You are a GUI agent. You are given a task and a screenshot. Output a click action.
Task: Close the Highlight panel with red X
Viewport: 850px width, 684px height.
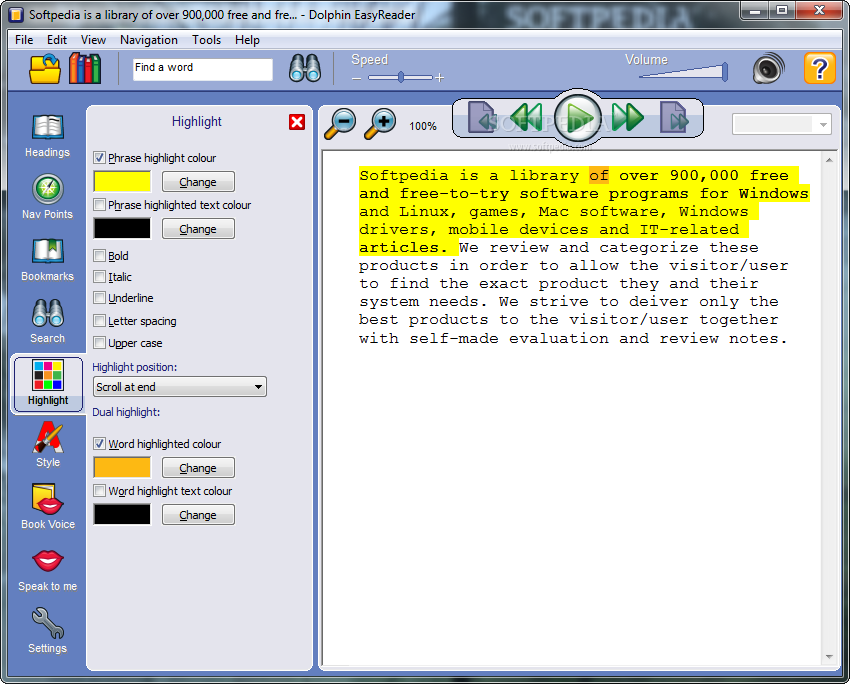point(297,122)
